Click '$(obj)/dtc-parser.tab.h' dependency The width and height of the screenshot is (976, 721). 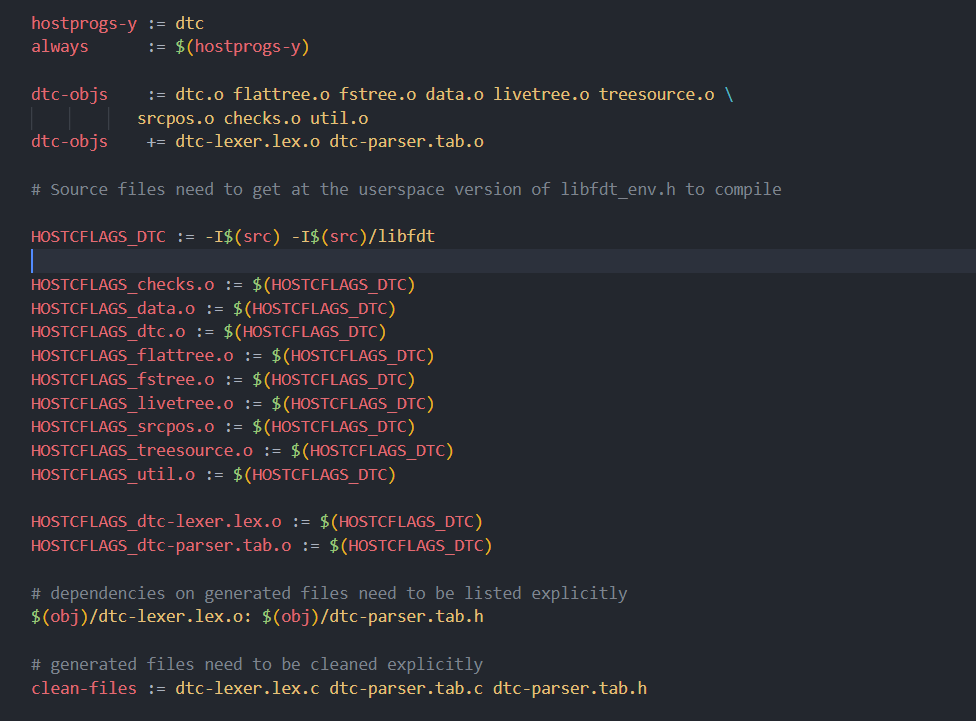tap(373, 616)
